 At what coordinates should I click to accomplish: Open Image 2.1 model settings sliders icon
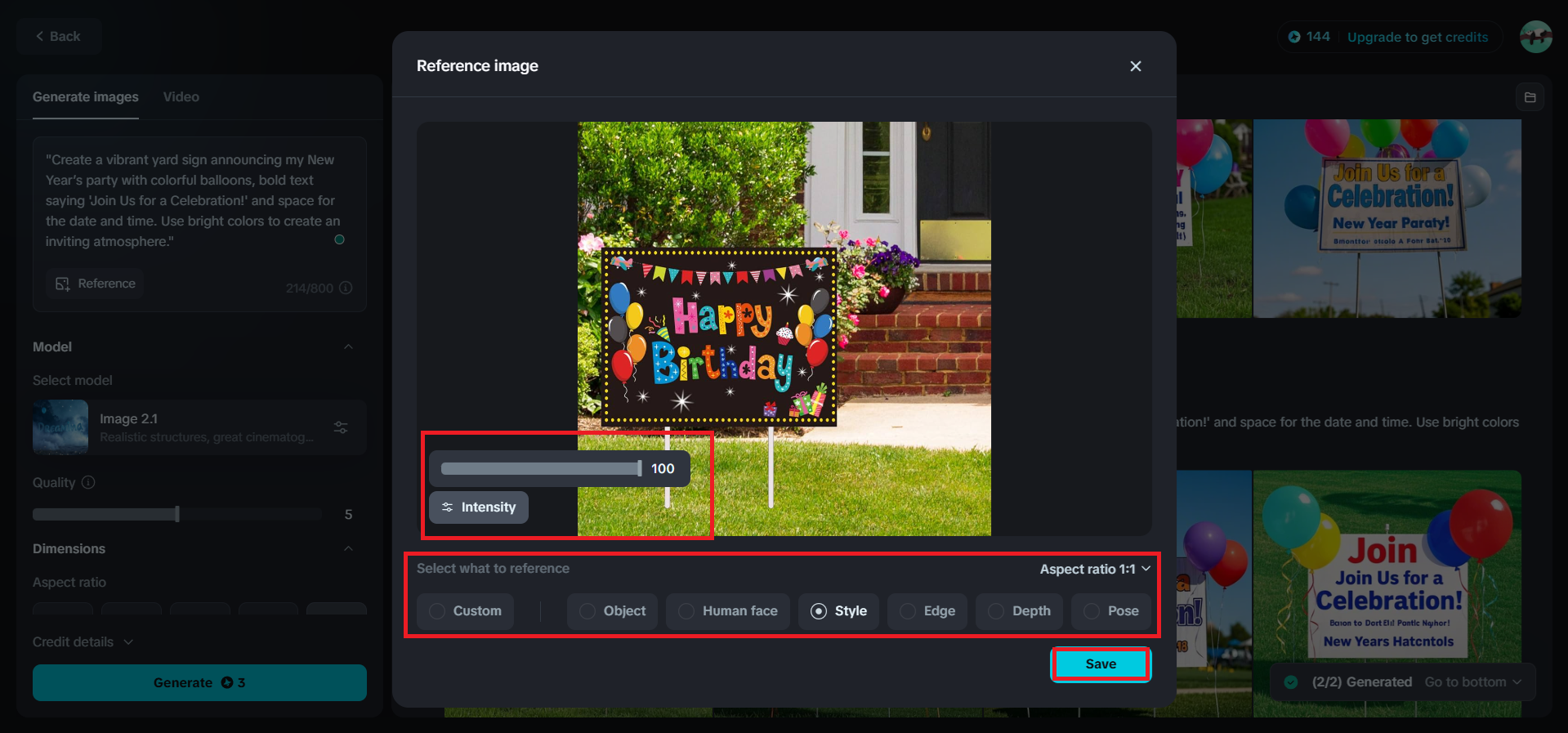pyautogui.click(x=342, y=427)
